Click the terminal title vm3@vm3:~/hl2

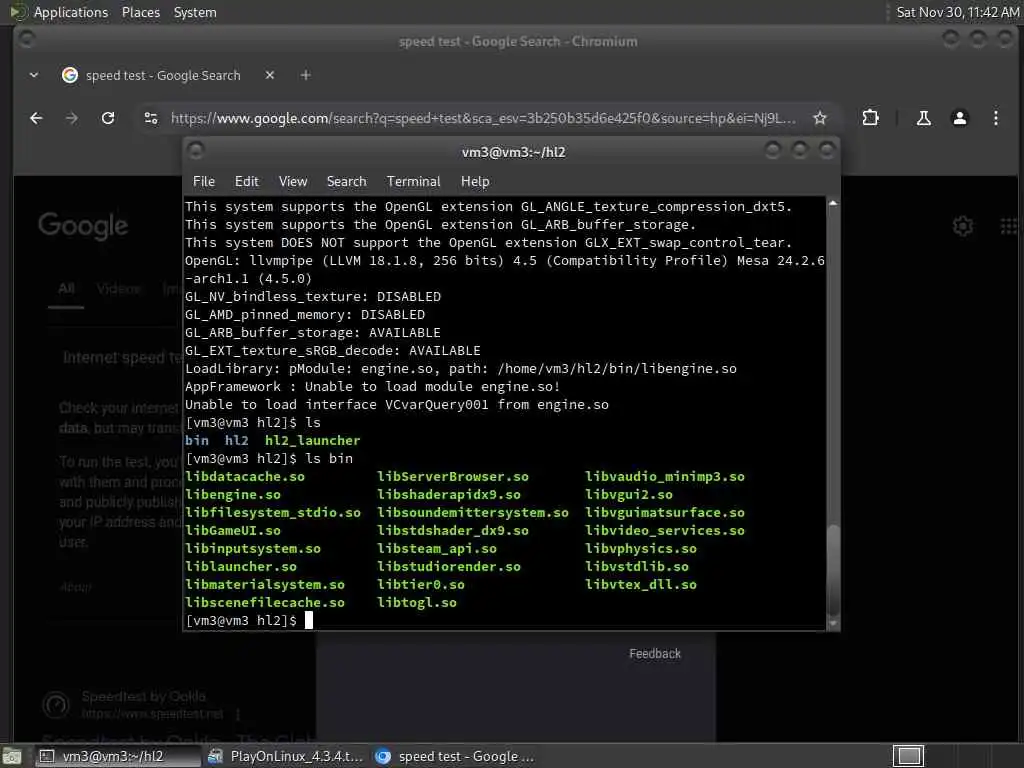tap(513, 152)
